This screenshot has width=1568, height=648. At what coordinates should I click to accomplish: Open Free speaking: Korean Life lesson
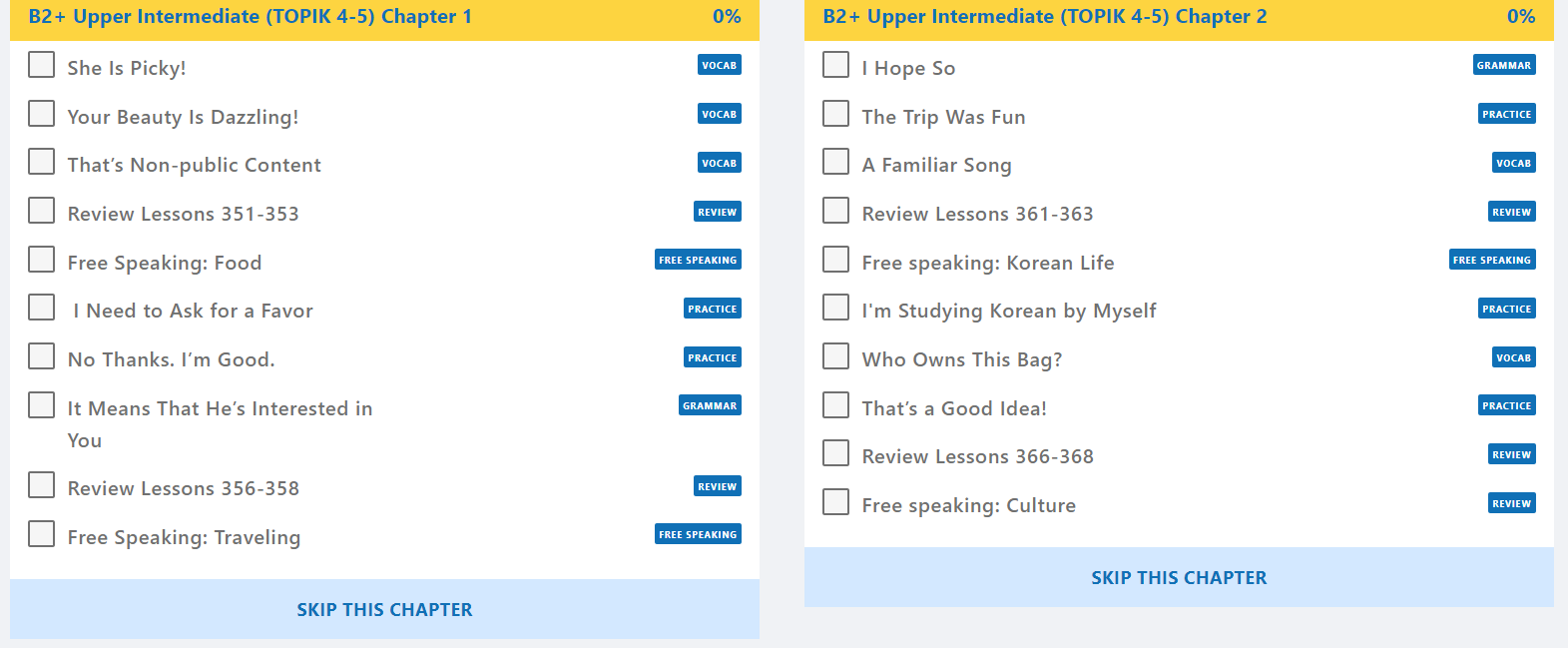point(988,263)
